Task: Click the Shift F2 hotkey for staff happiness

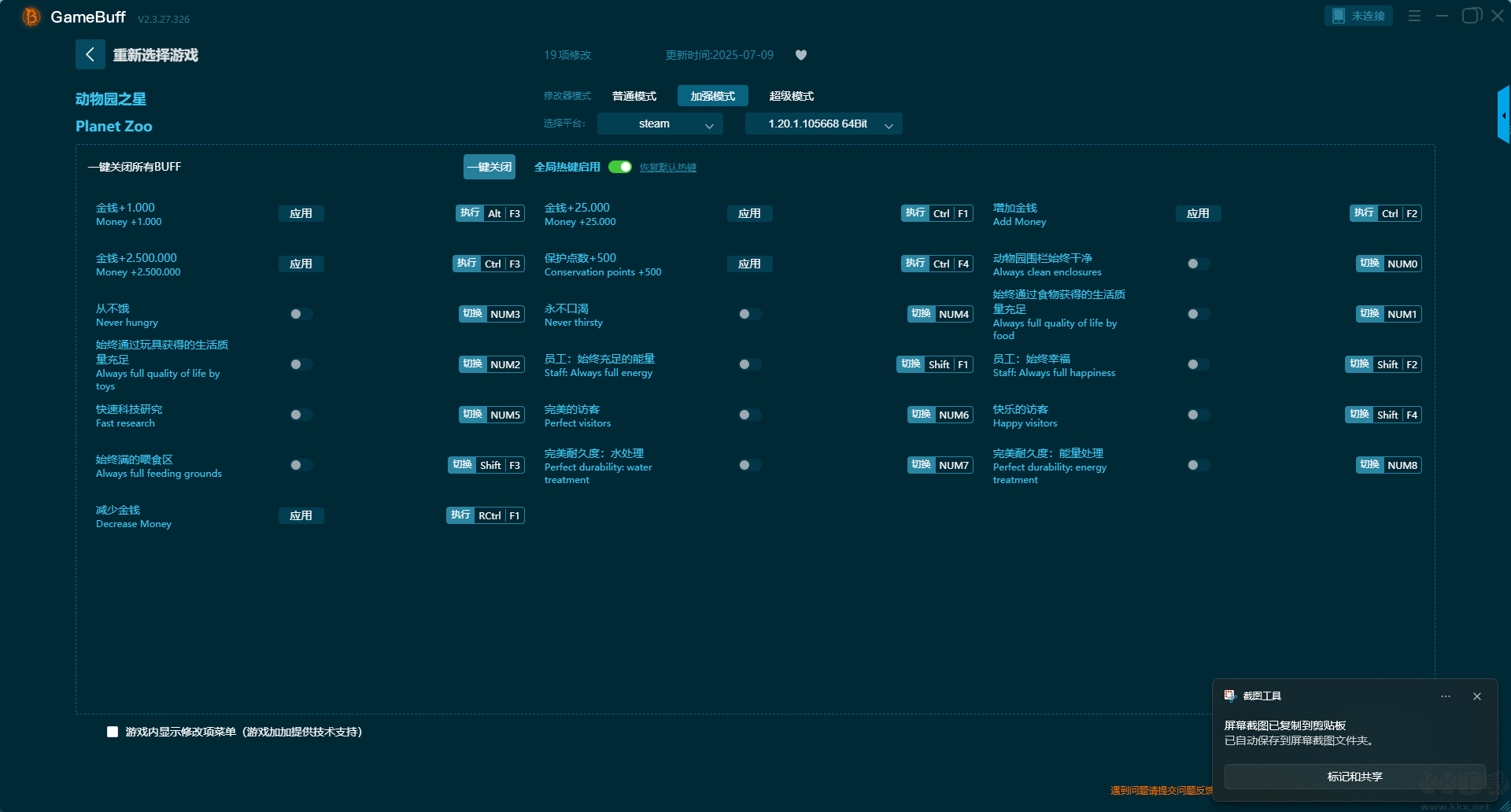Action: (1383, 364)
